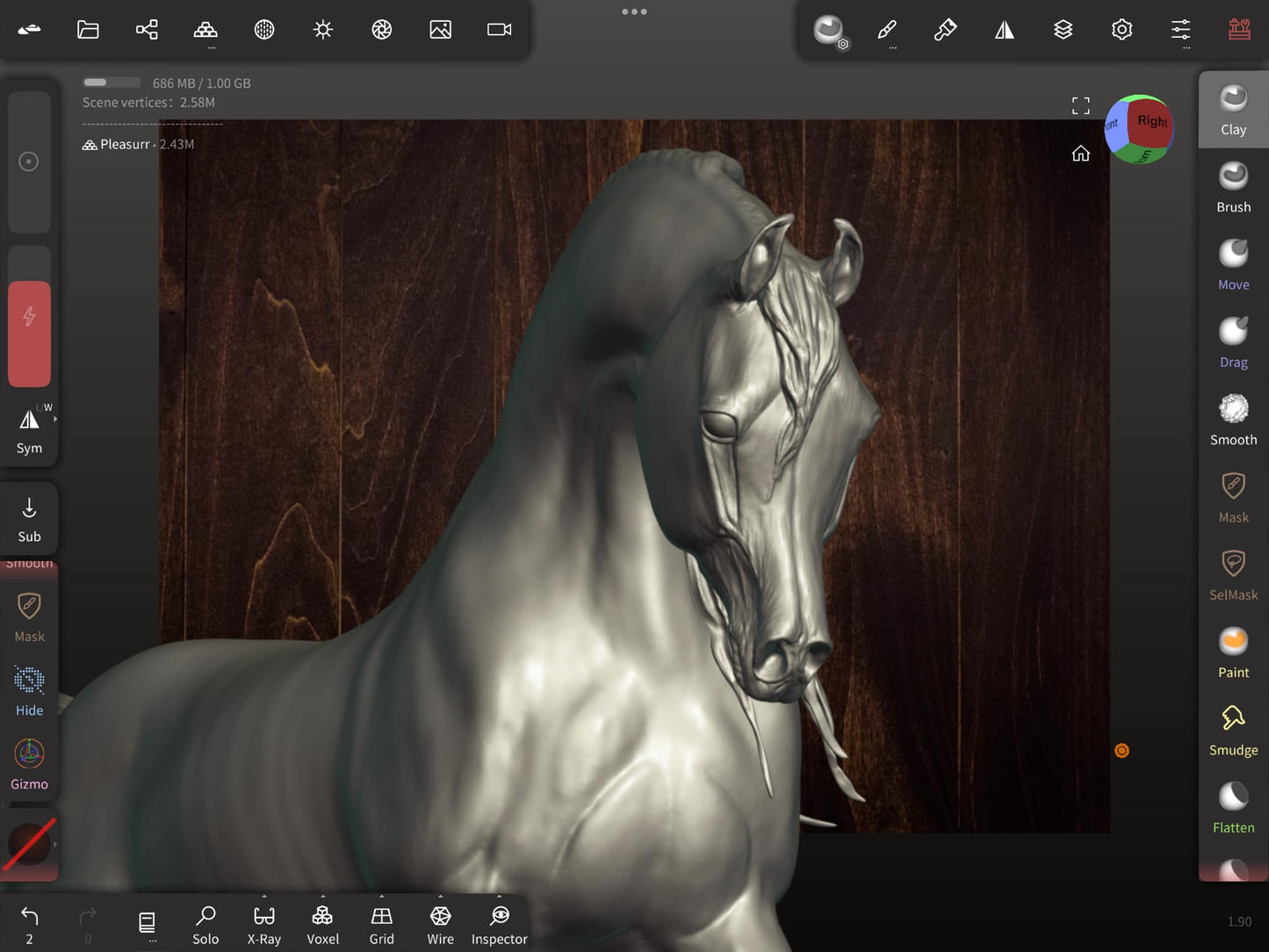
Task: Open the Topology menu
Action: point(205,30)
